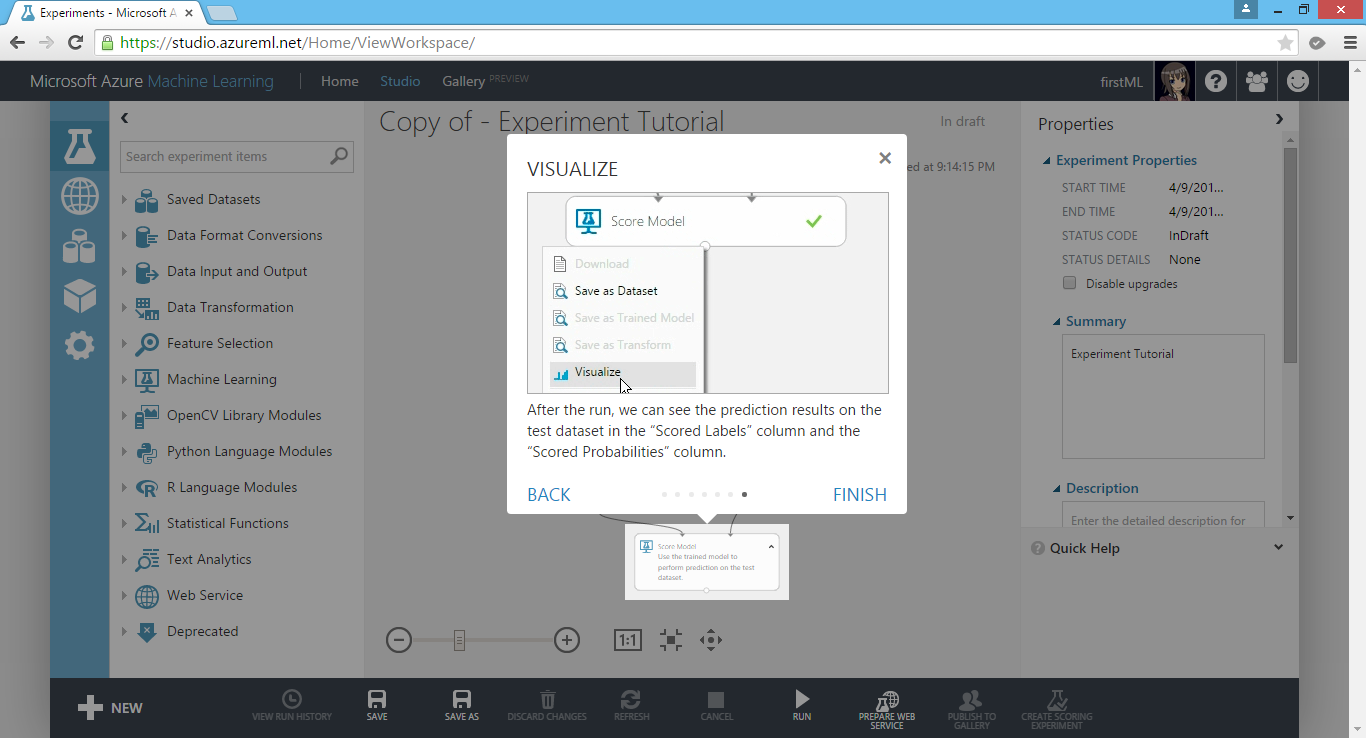Collapse the module palette with left chevron
This screenshot has width=1366, height=738.
[x=125, y=118]
